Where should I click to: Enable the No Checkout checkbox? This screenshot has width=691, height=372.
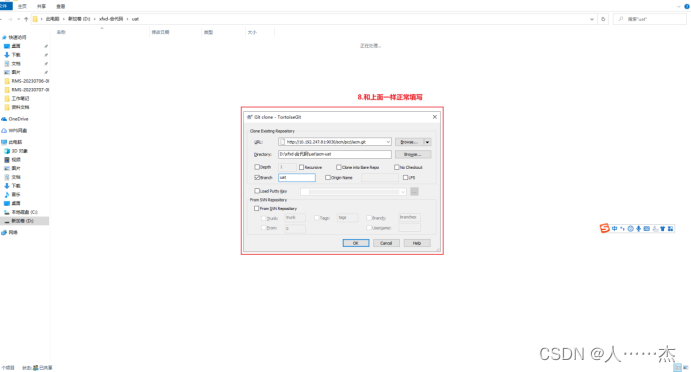point(397,167)
